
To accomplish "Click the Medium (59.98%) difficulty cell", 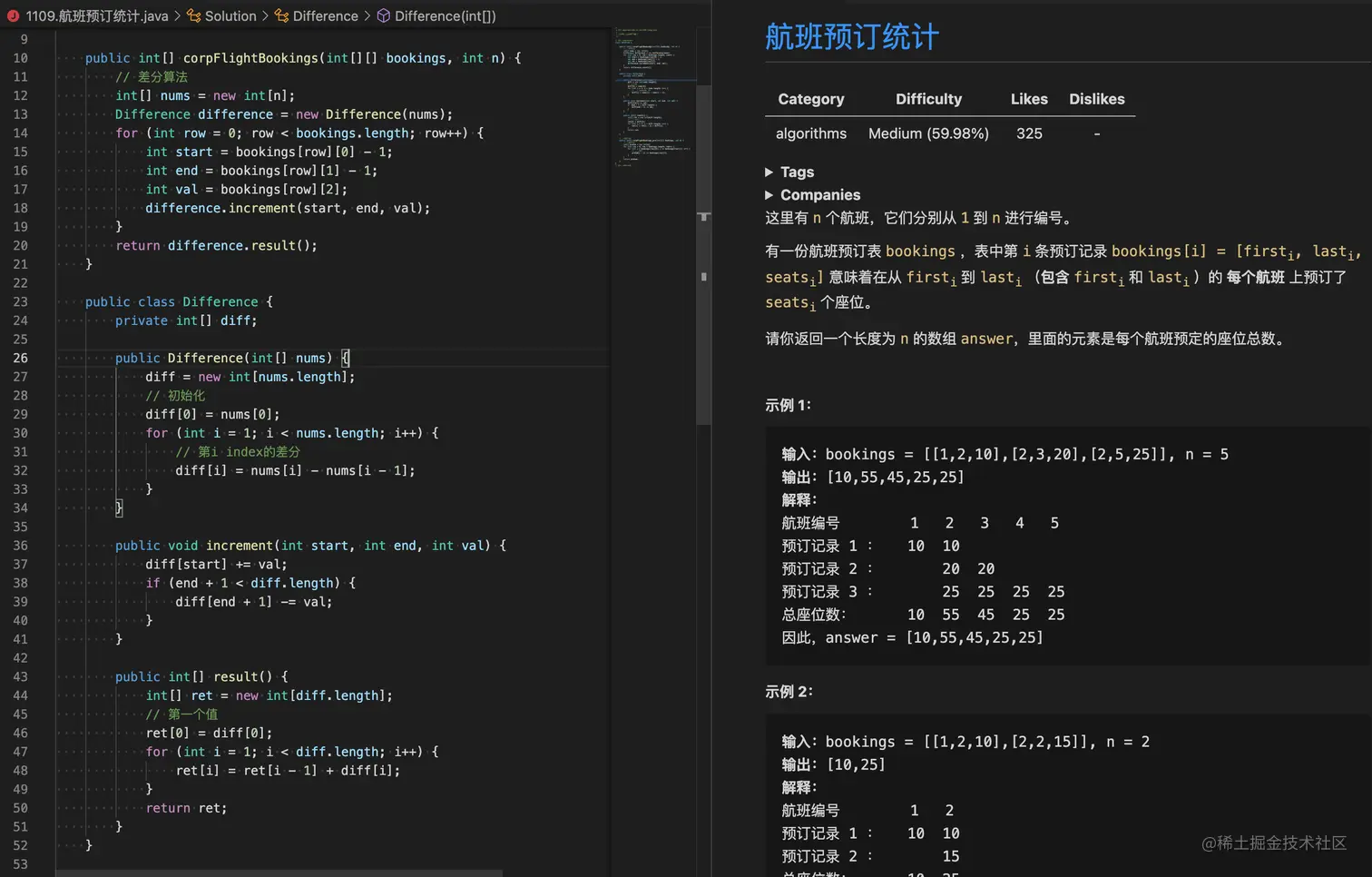I will tap(928, 133).
